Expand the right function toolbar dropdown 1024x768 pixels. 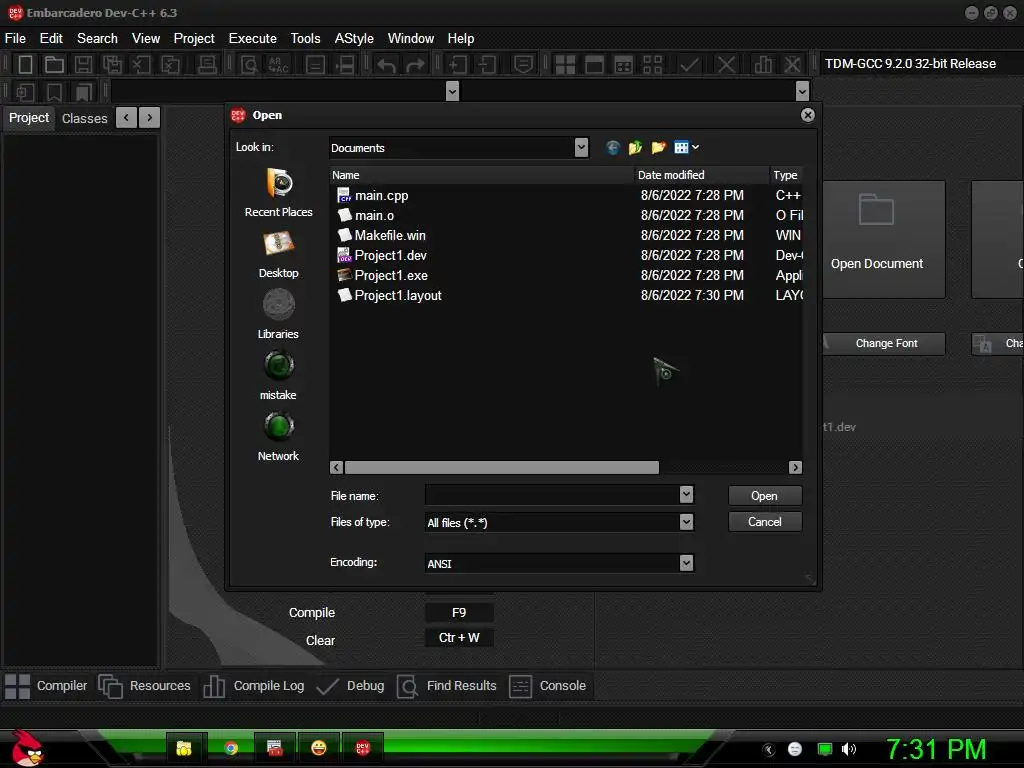click(803, 91)
